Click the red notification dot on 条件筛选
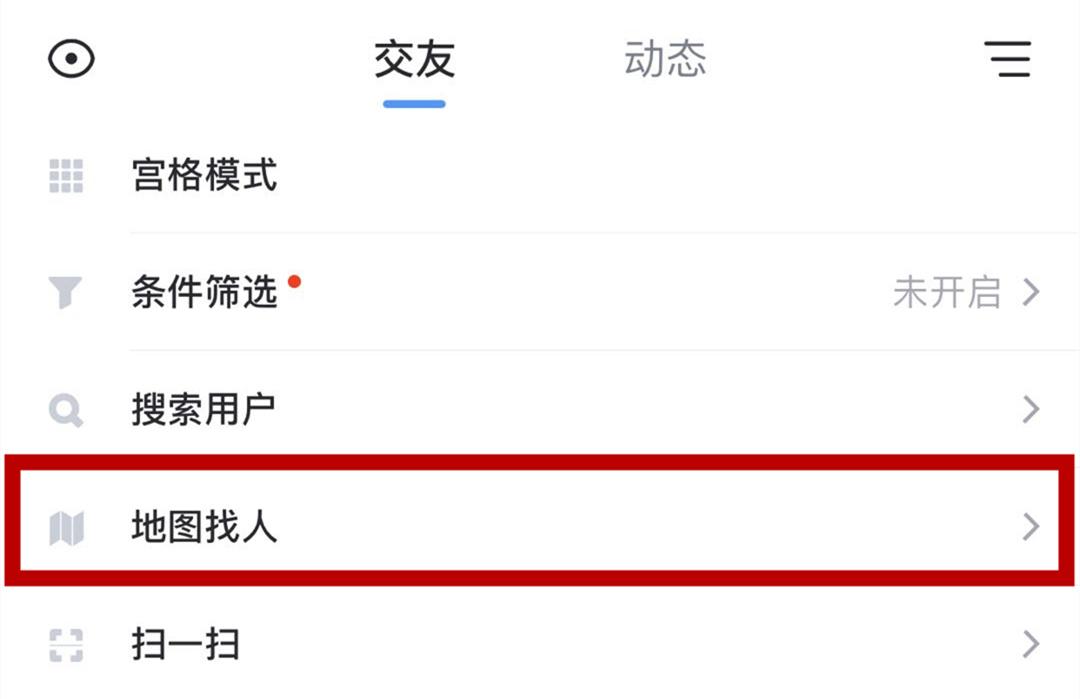The image size is (1080, 699). click(294, 282)
